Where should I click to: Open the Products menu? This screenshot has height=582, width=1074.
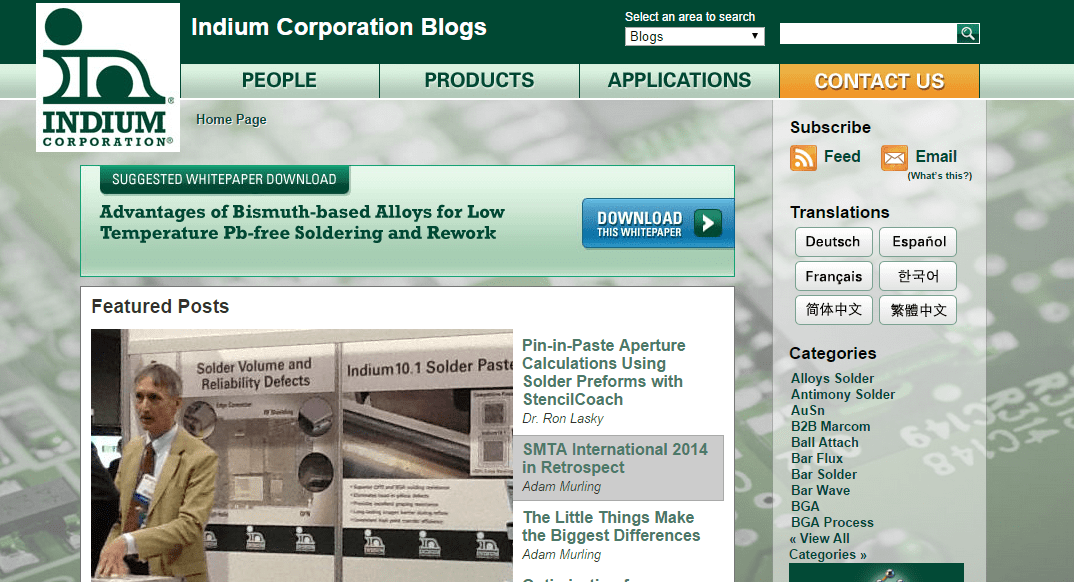coord(479,81)
